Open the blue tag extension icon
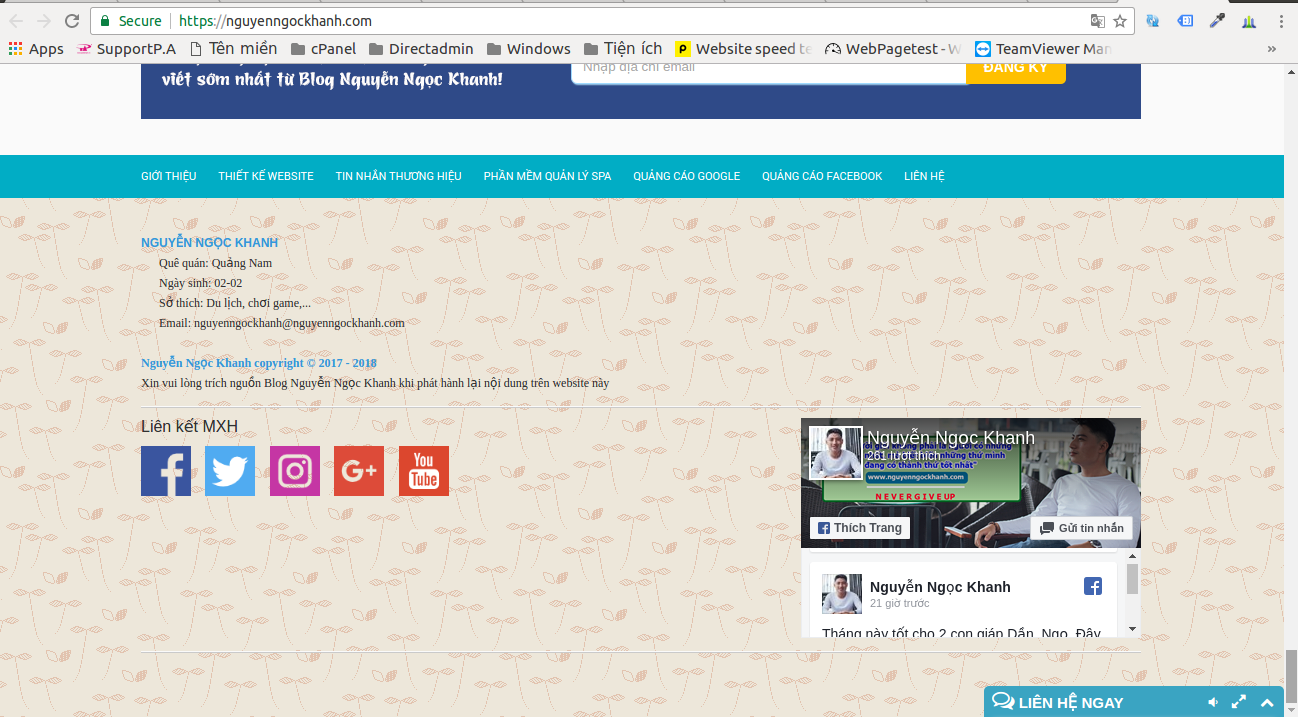1298x717 pixels. click(x=1185, y=21)
